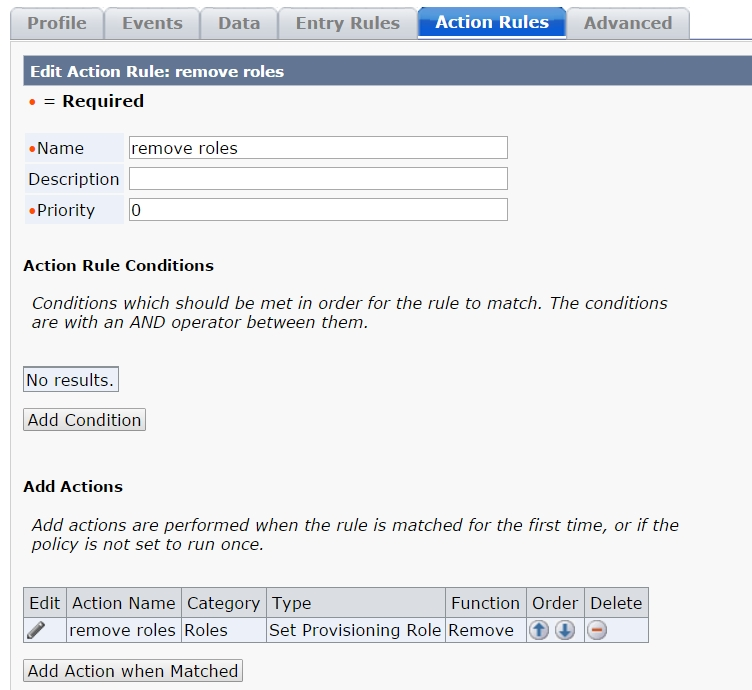Switch to the Events tab
Image resolution: width=752 pixels, height=690 pixels.
click(152, 22)
